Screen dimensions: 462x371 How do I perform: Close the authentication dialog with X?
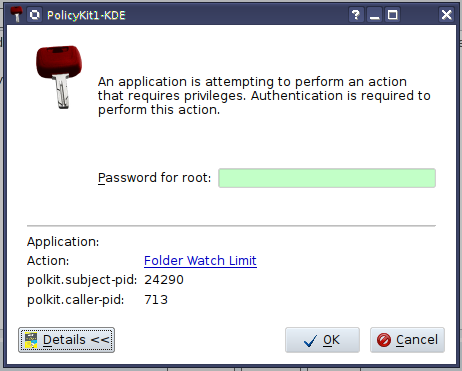pos(446,15)
